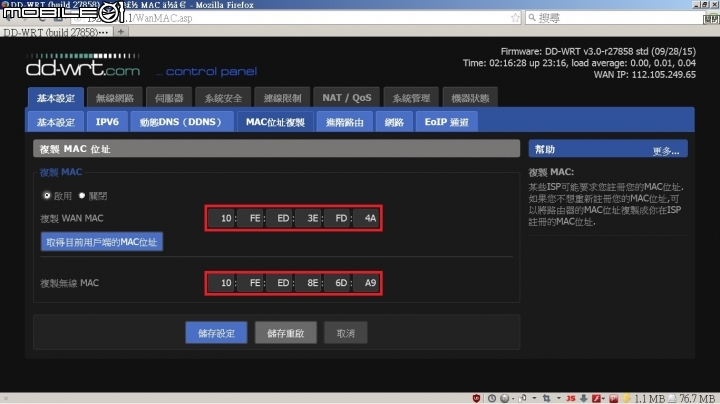The height and width of the screenshot is (404, 720).
Task: Click WAN MAC field containing 3E
Action: (x=309, y=218)
